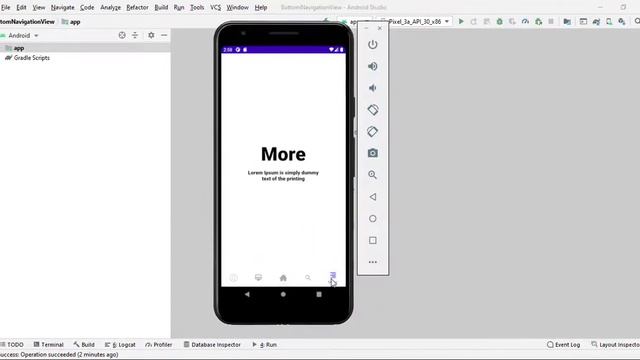This screenshot has height=360, width=640.
Task: Open the View menu
Action: click(39, 7)
